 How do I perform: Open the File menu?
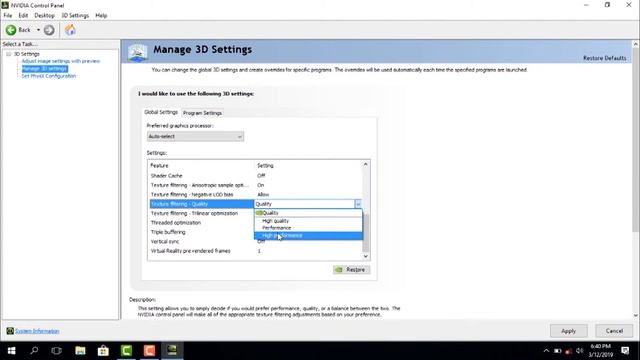8,16
